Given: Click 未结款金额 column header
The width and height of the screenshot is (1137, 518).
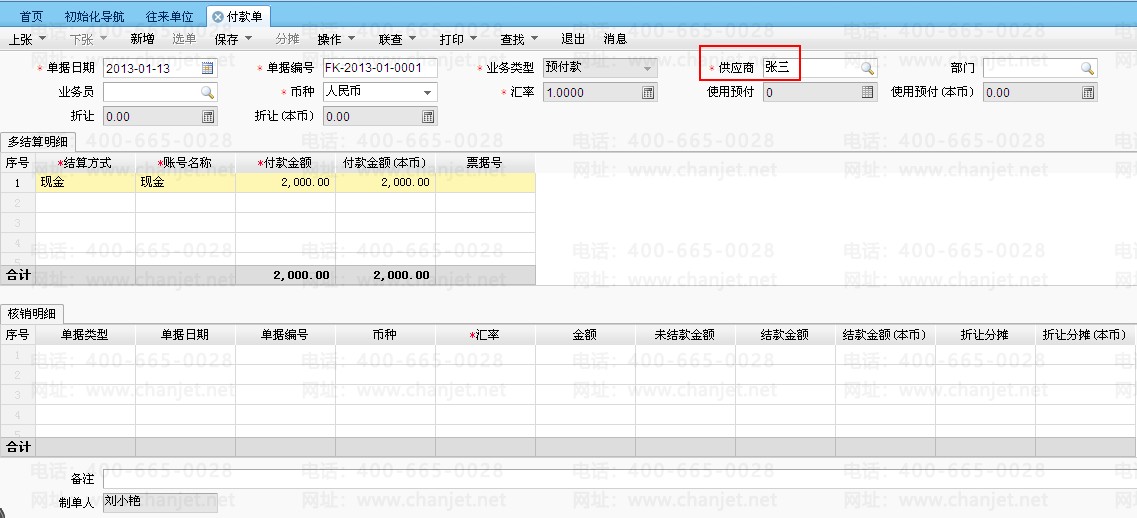Looking at the screenshot, I should point(685,334).
